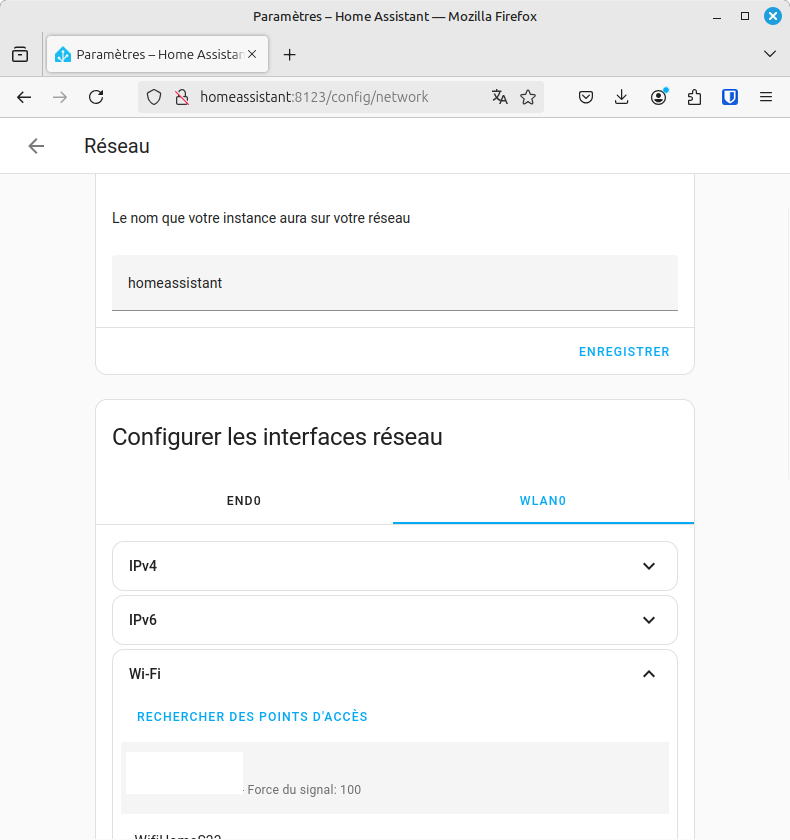Image resolution: width=790 pixels, height=840 pixels.
Task: Click the 'Le nom que votre instance' text
Action: pos(261,218)
